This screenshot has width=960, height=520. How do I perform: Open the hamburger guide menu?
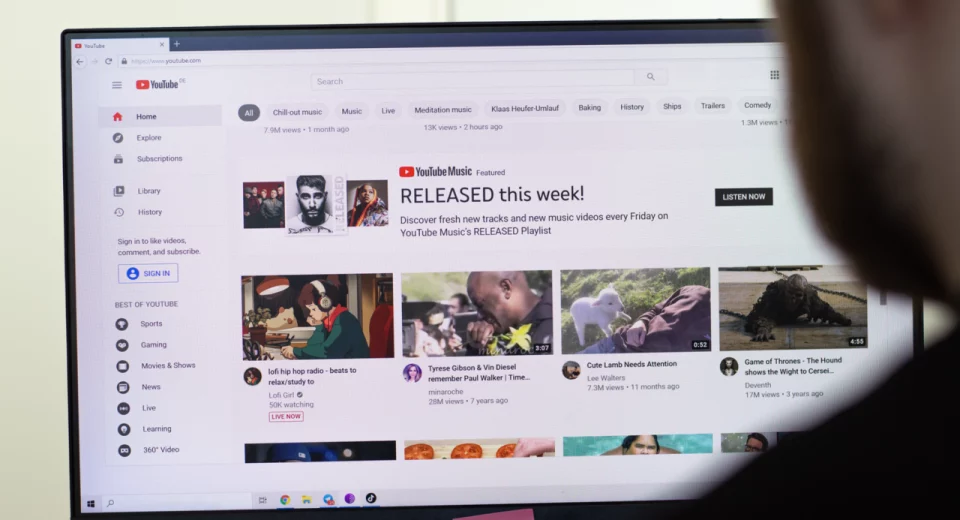coord(117,85)
